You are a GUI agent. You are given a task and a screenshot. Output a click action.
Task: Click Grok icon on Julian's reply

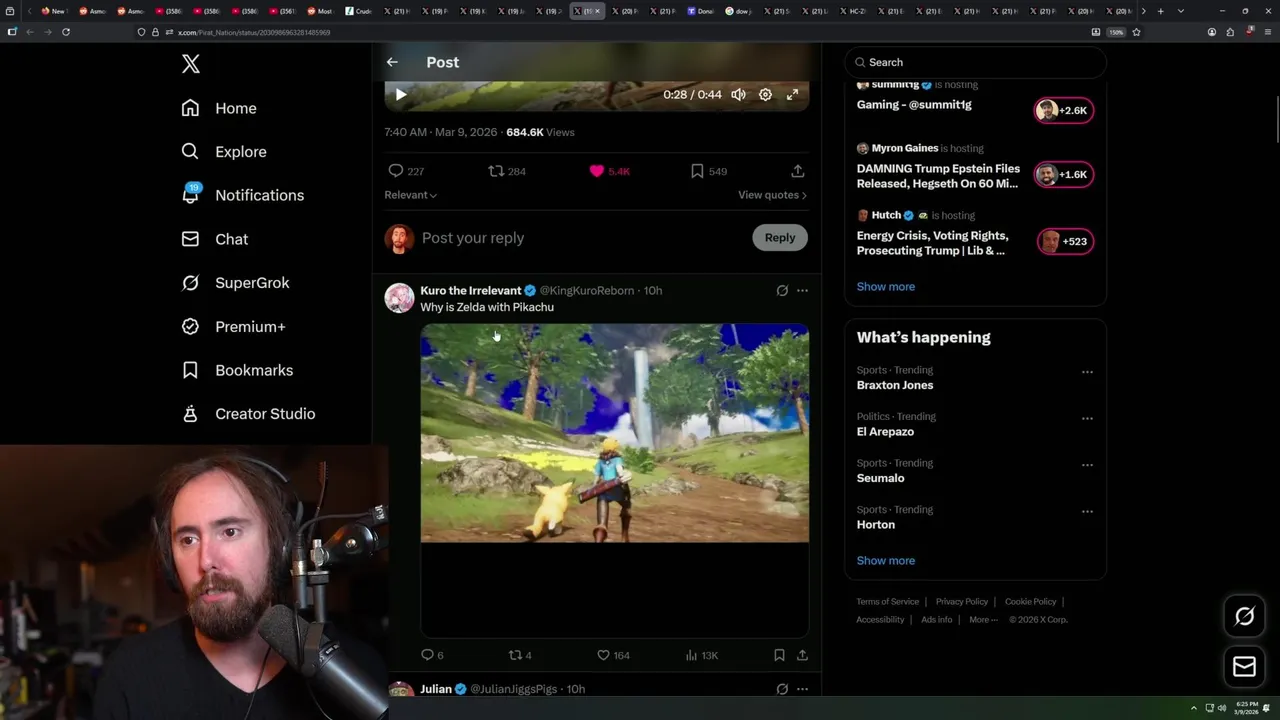[x=782, y=689]
